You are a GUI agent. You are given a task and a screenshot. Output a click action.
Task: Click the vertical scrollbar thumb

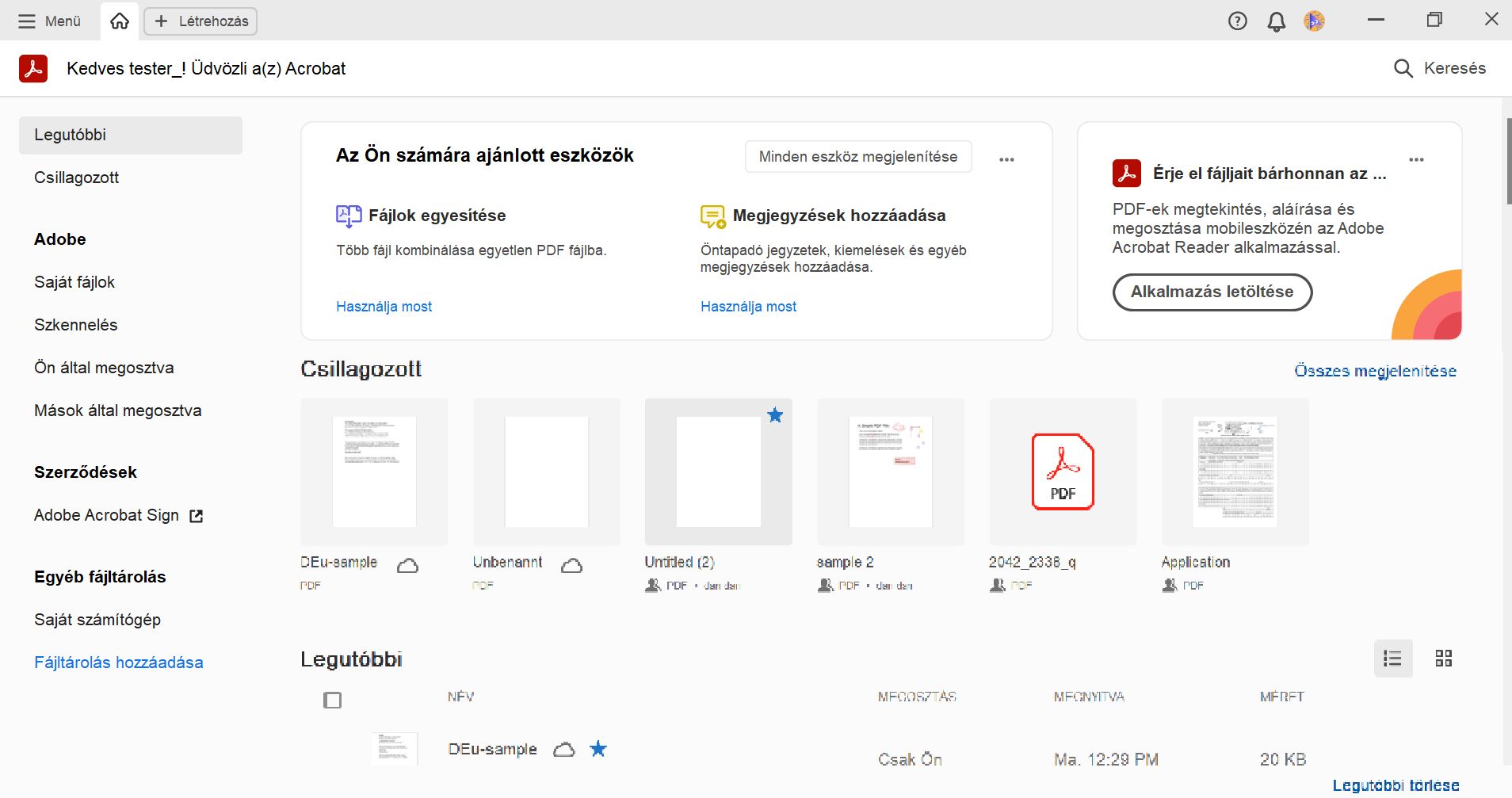(1509, 161)
